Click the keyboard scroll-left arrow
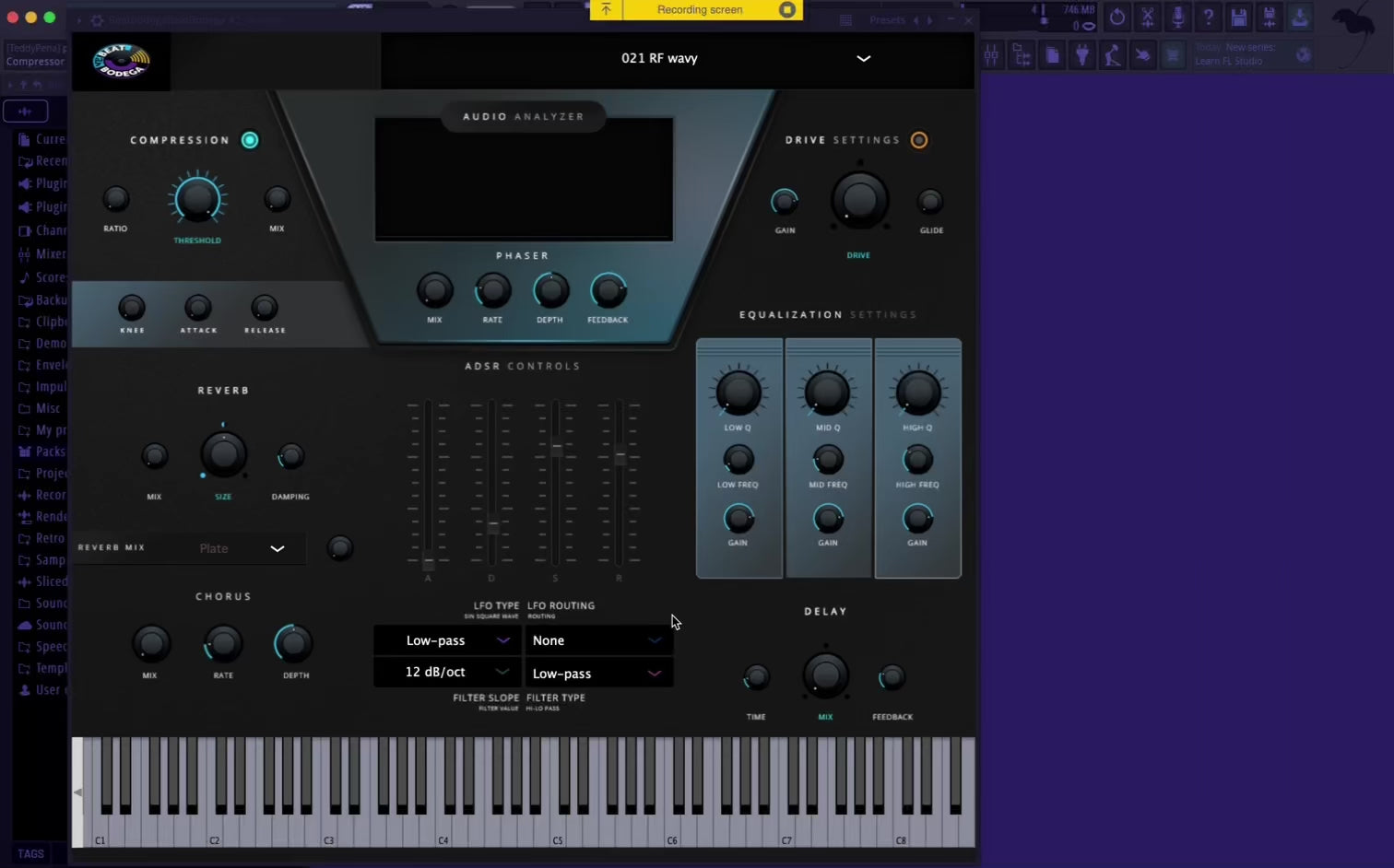 pyautogui.click(x=77, y=792)
